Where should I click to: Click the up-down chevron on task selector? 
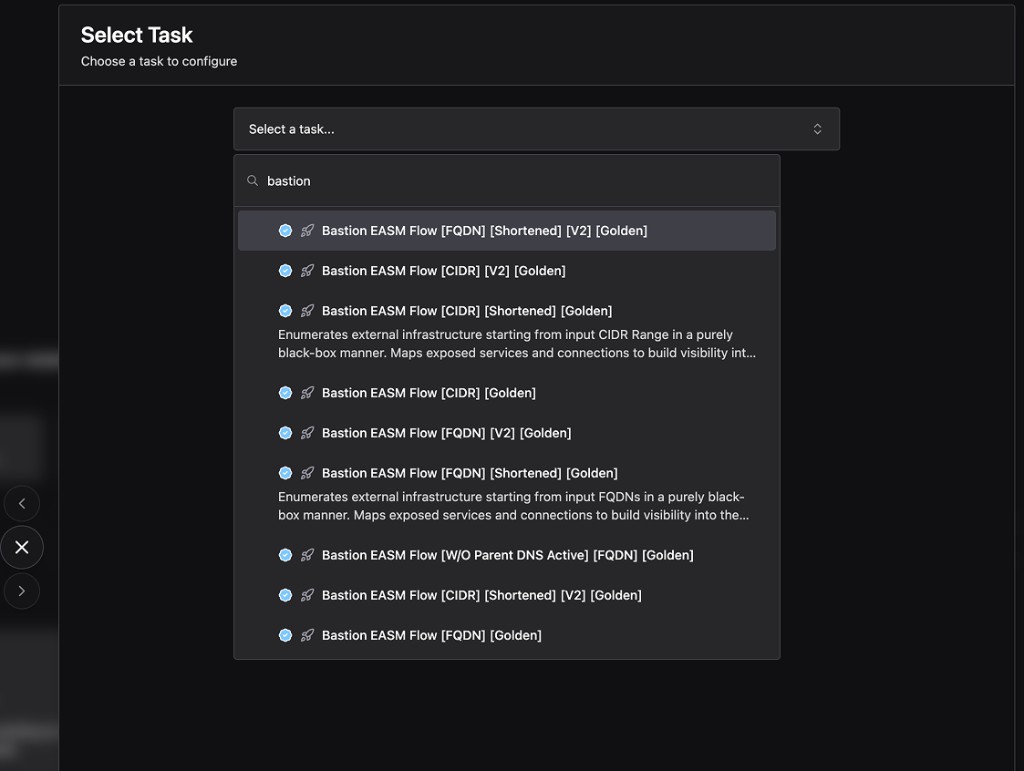coord(817,129)
